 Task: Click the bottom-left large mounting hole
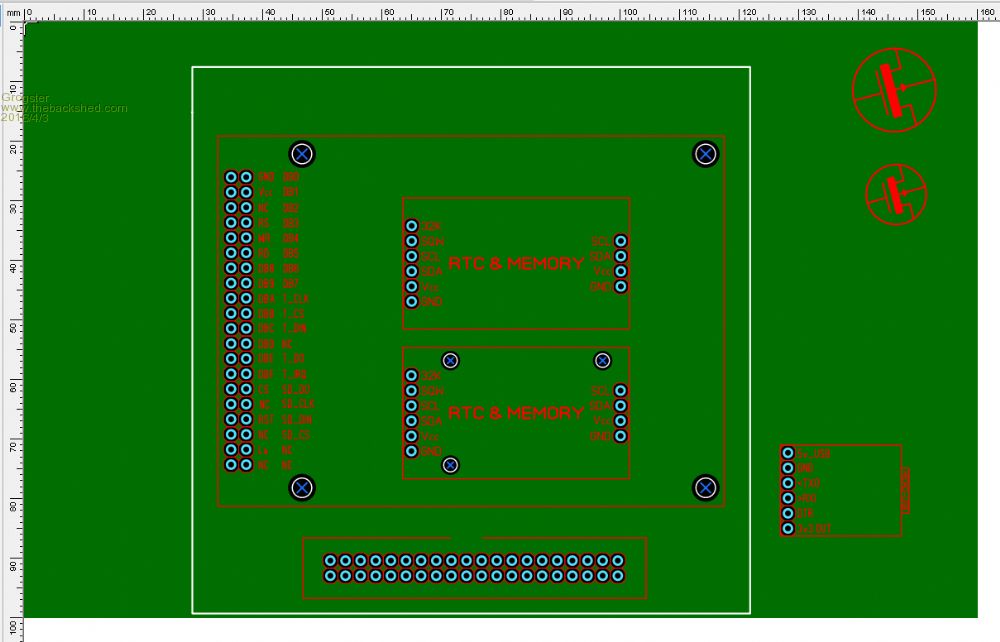[x=302, y=488]
